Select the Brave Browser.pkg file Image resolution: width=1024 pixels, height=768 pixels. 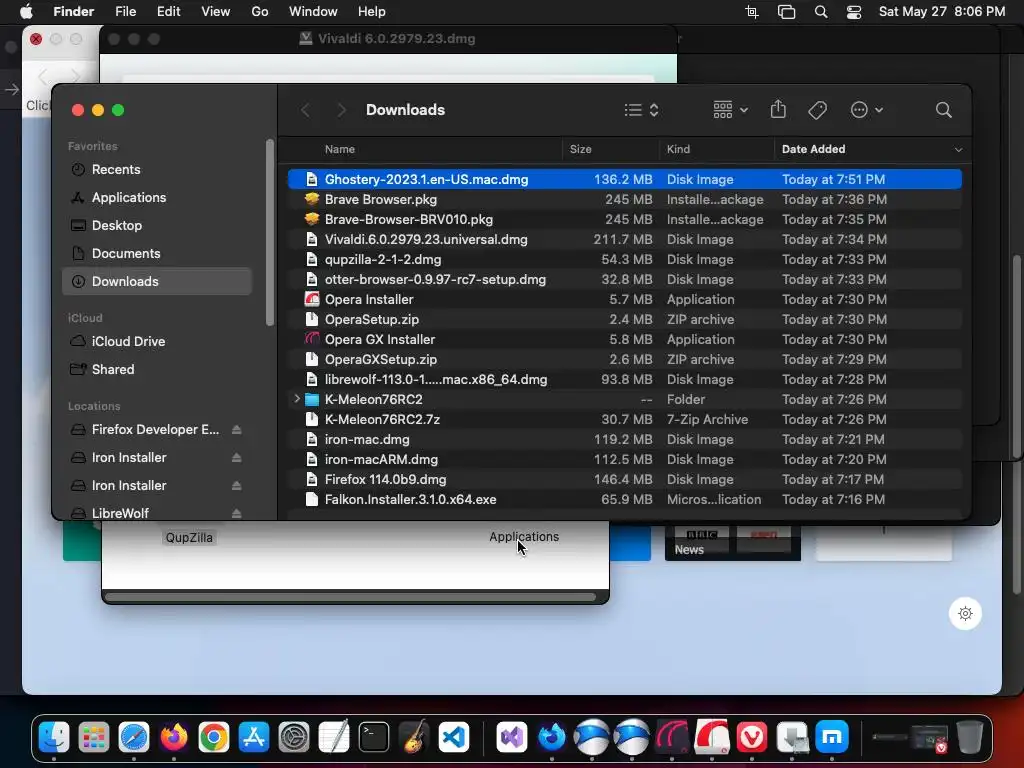624,199
